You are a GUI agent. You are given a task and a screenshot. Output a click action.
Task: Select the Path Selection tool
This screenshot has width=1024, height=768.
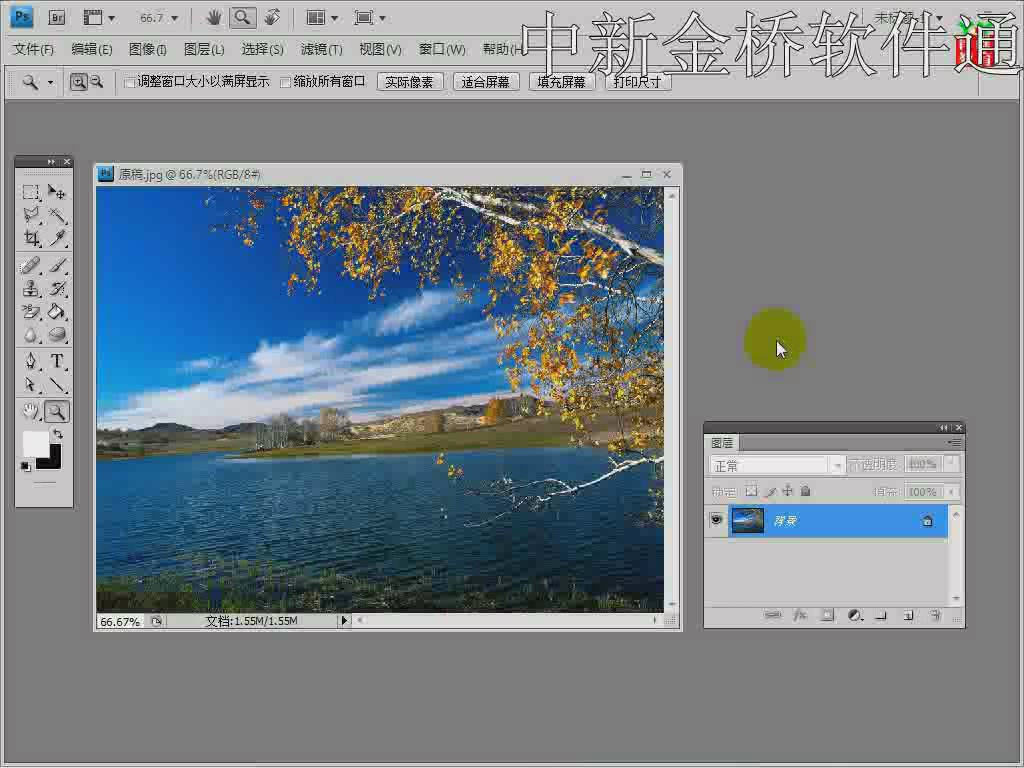click(31, 385)
